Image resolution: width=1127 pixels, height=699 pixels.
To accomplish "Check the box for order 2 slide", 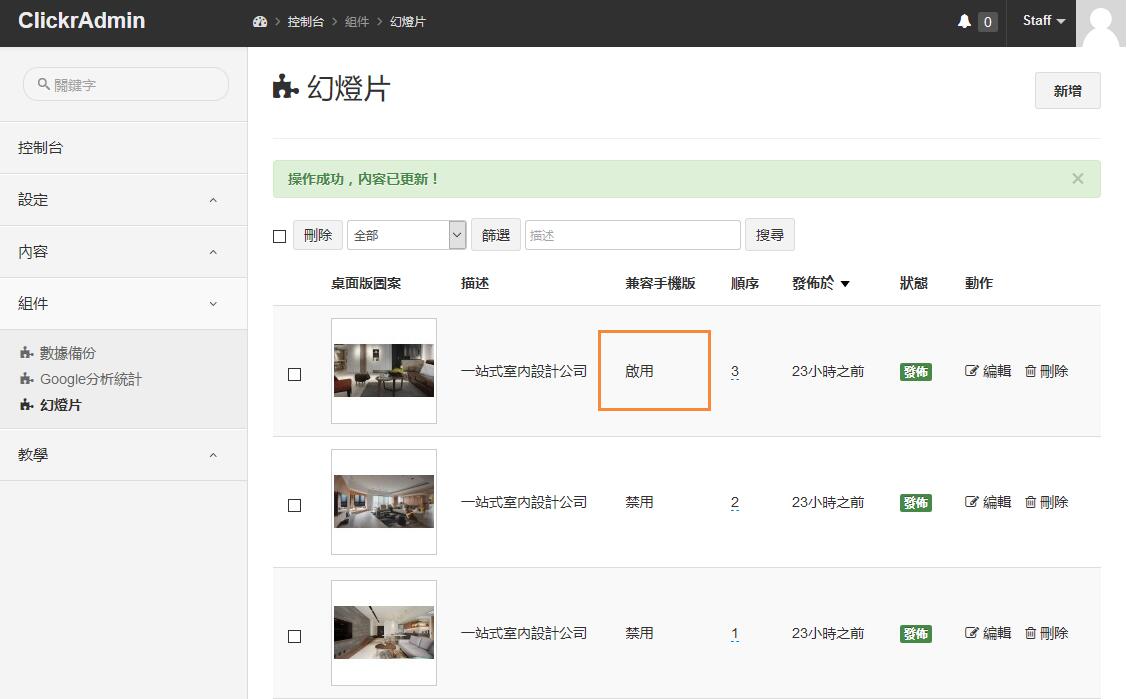I will (x=295, y=506).
